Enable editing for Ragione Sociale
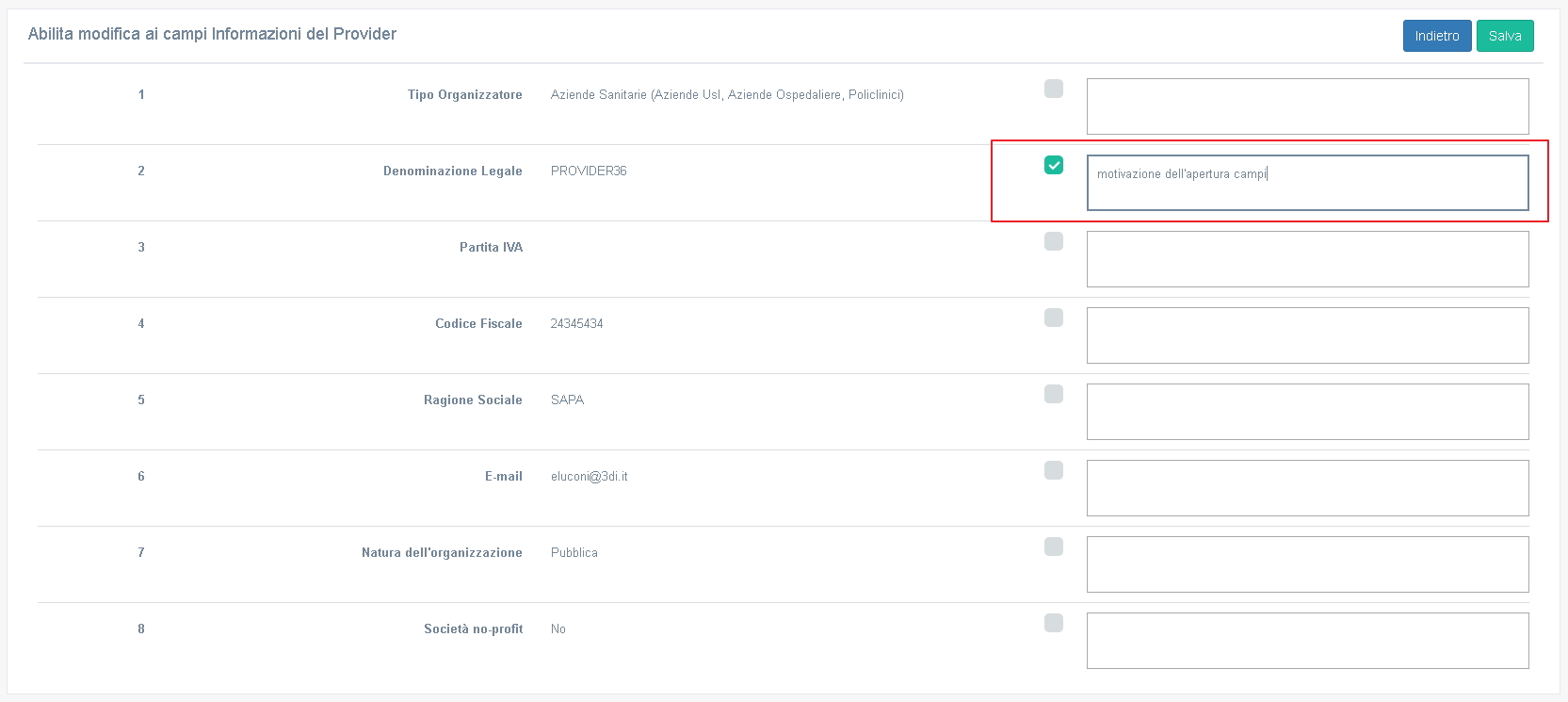This screenshot has height=702, width=1568. click(x=1053, y=394)
